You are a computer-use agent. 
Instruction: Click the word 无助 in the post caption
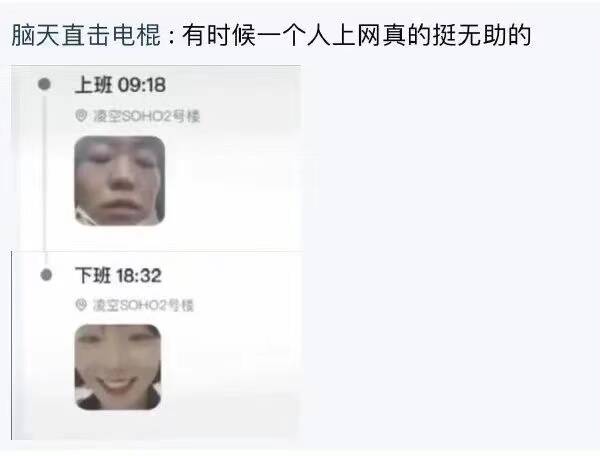482,35
